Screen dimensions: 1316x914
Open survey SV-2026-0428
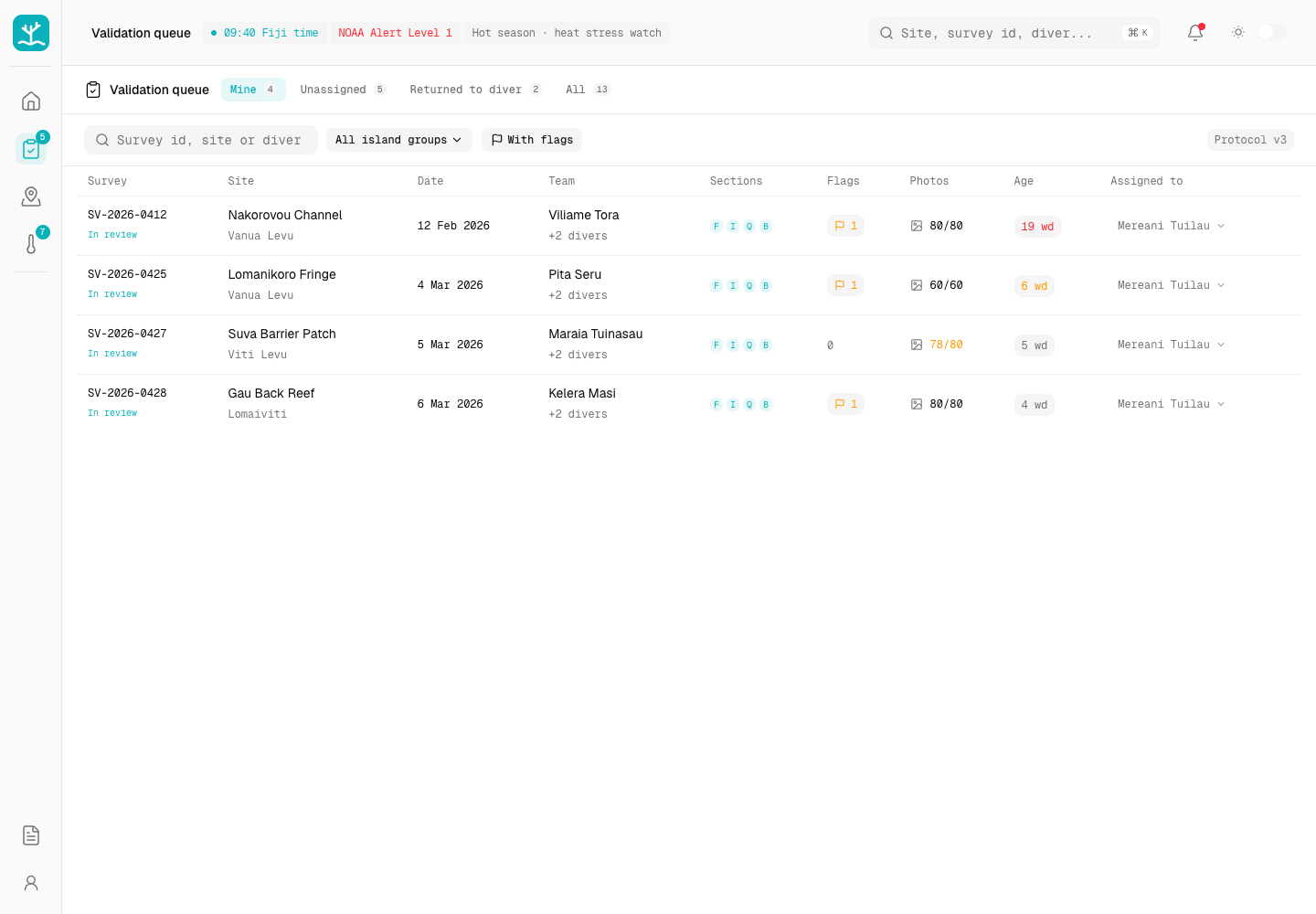pyautogui.click(x=127, y=393)
